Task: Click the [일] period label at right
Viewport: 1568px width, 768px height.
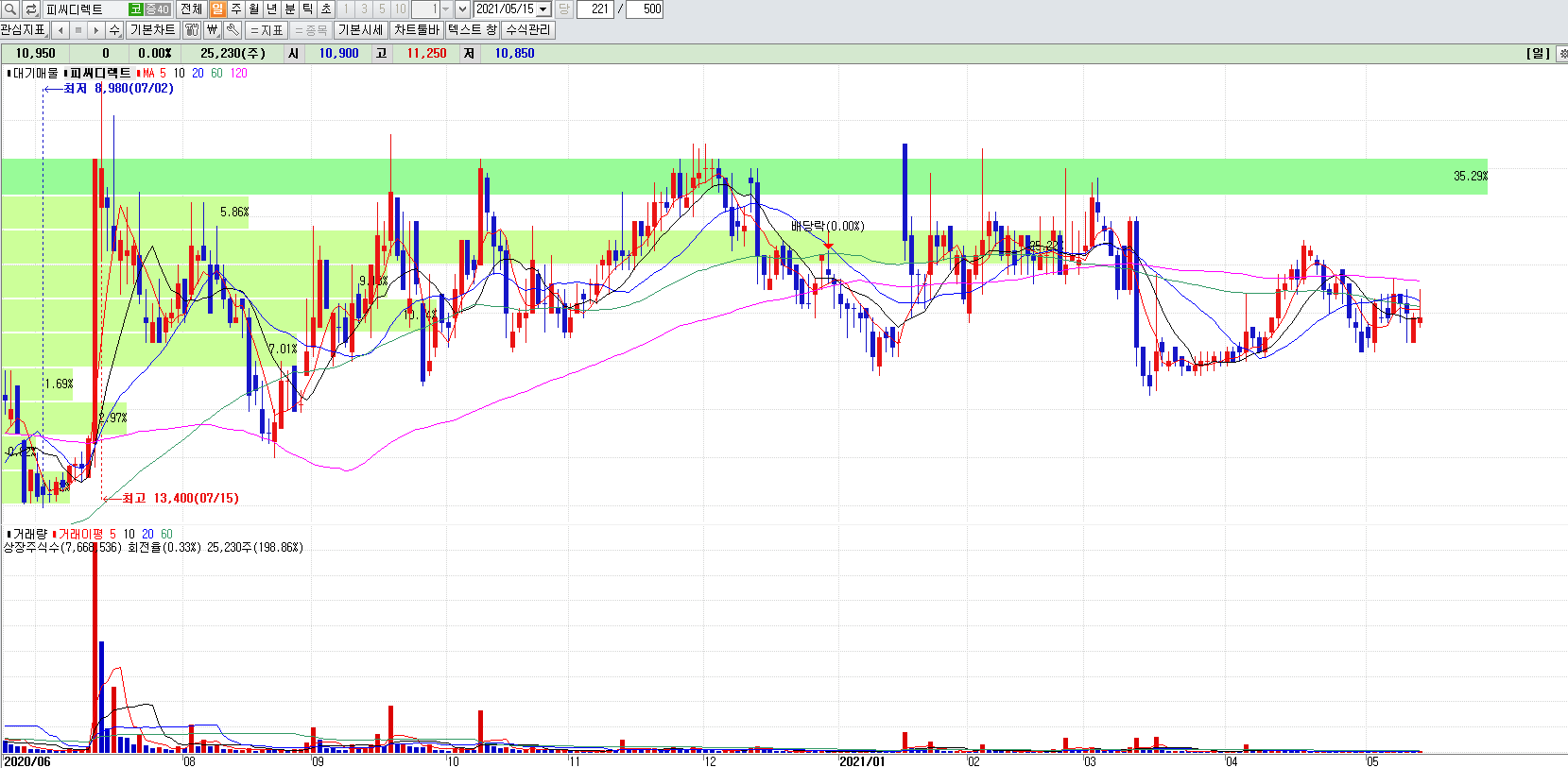Action: pyautogui.click(x=1539, y=54)
